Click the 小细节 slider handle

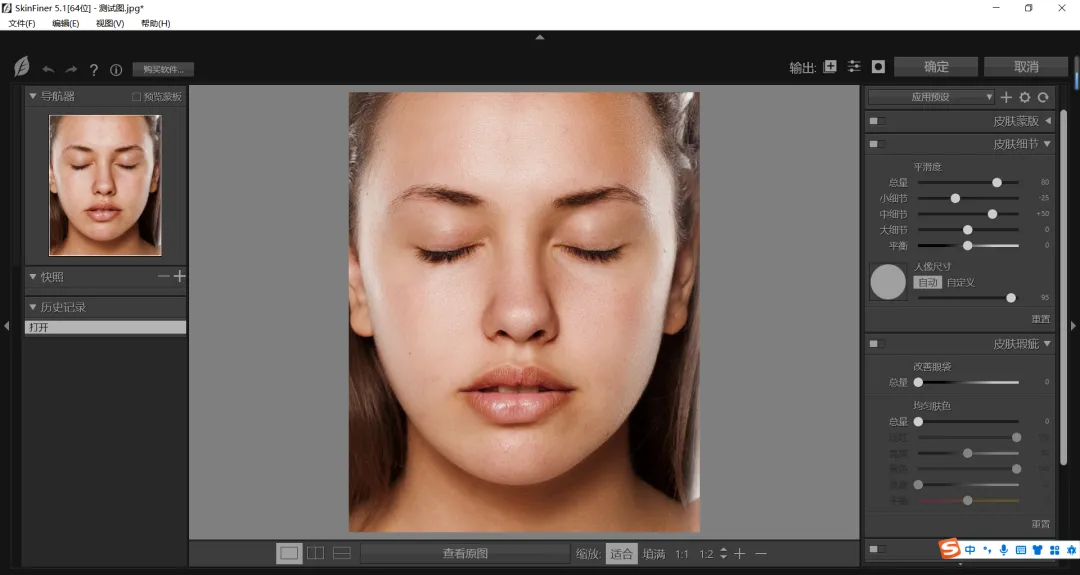pos(955,198)
